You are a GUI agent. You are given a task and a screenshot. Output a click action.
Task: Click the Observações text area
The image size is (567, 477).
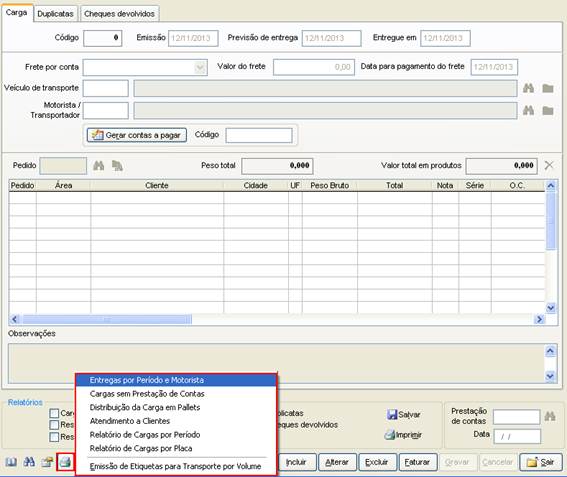click(x=277, y=363)
